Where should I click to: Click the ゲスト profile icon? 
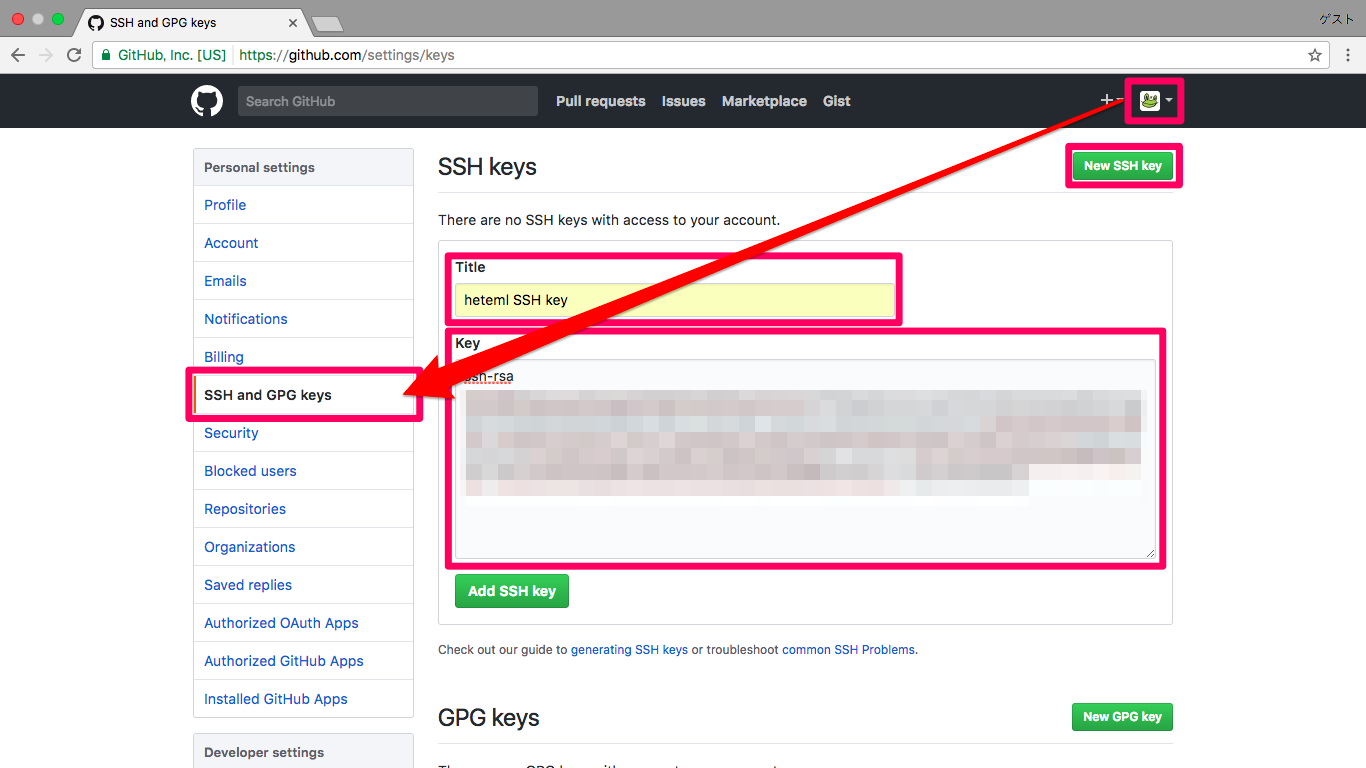[x=1337, y=18]
